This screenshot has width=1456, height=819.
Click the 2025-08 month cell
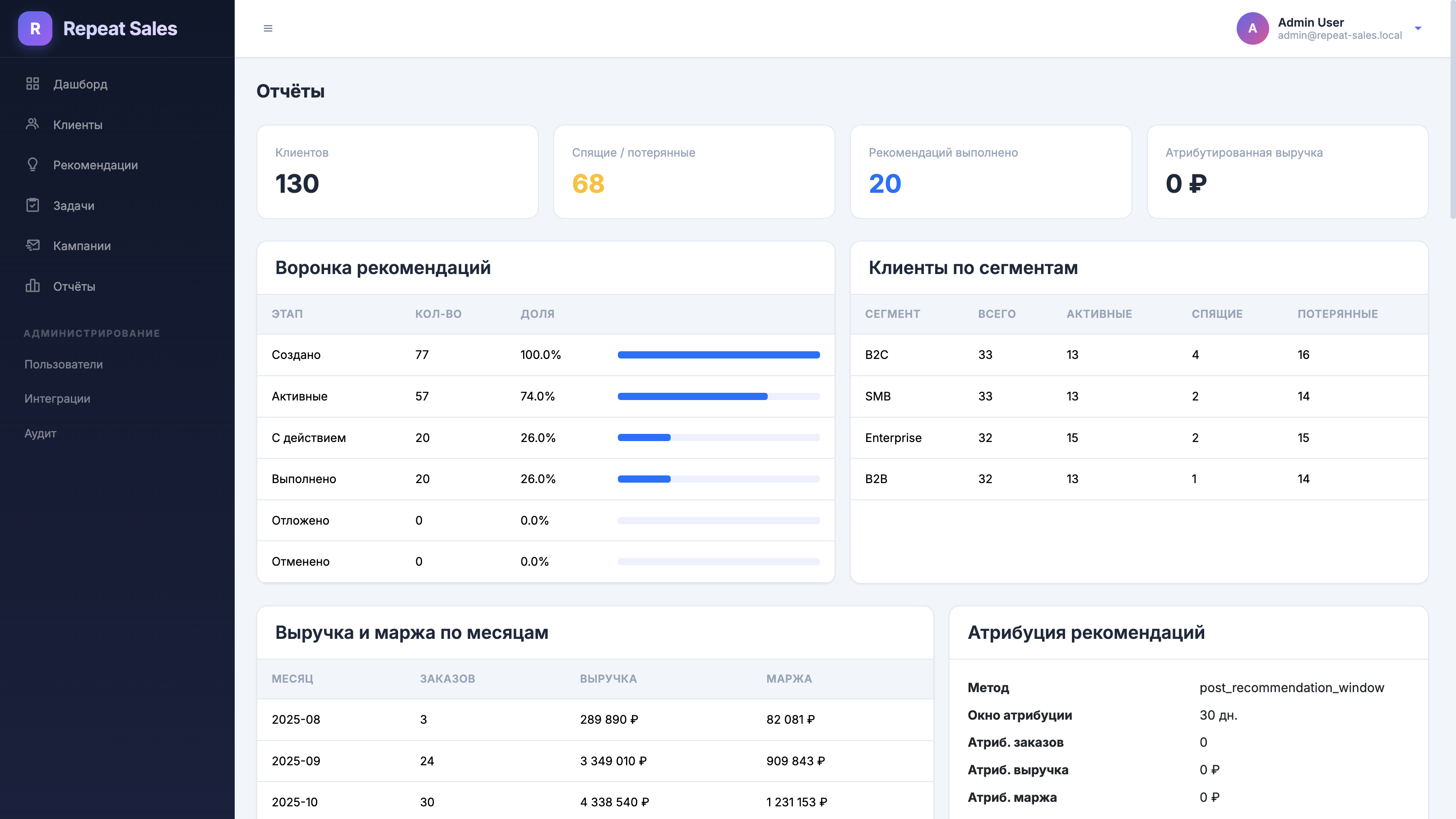[296, 720]
